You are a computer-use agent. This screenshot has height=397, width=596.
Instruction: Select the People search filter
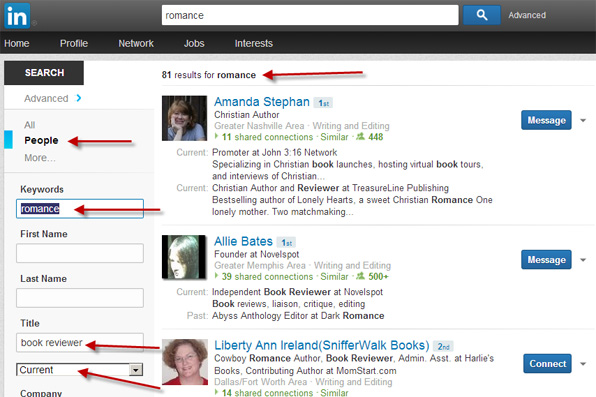tap(41, 140)
